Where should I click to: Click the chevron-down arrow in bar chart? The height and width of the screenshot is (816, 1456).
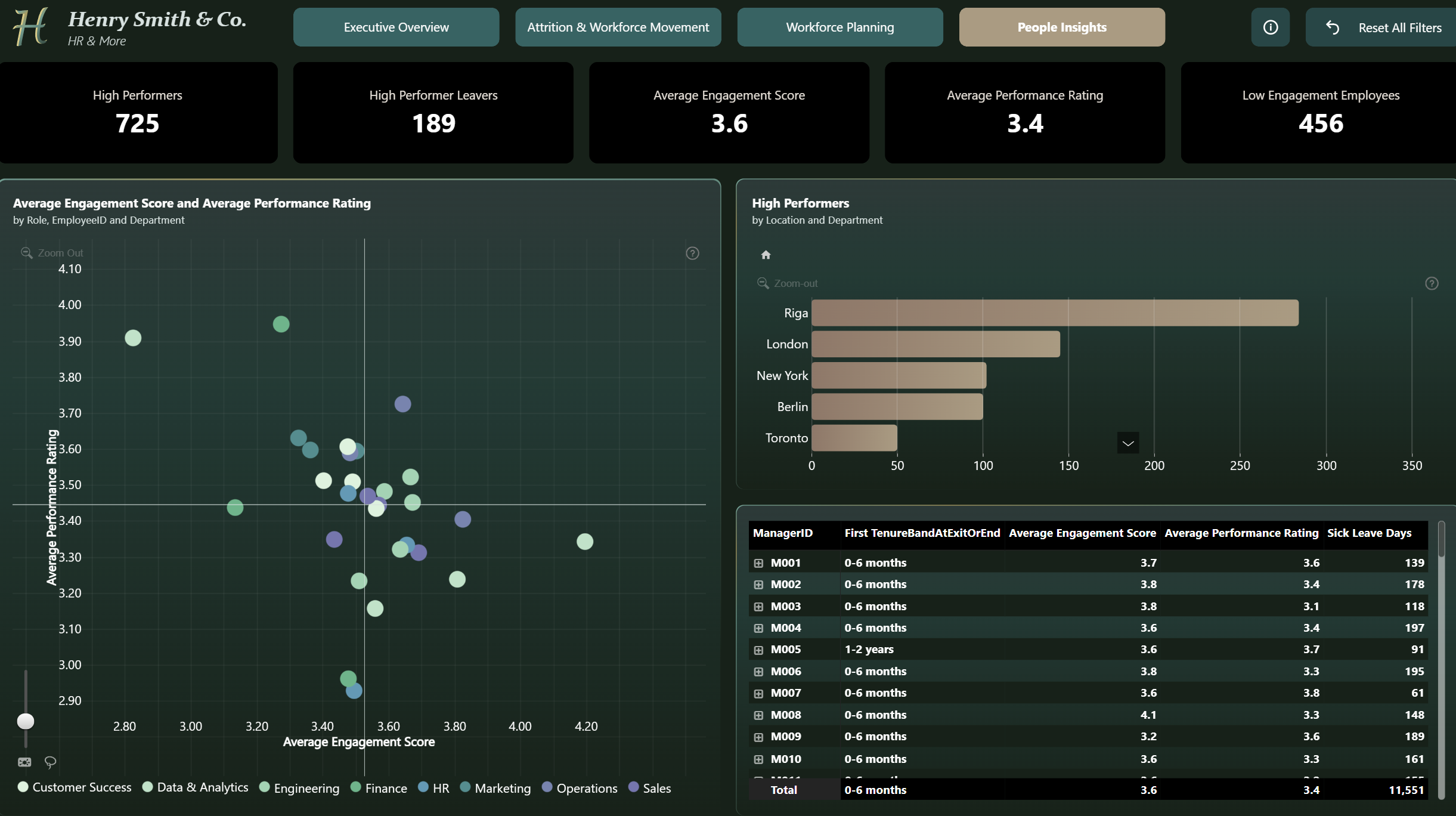click(1128, 443)
